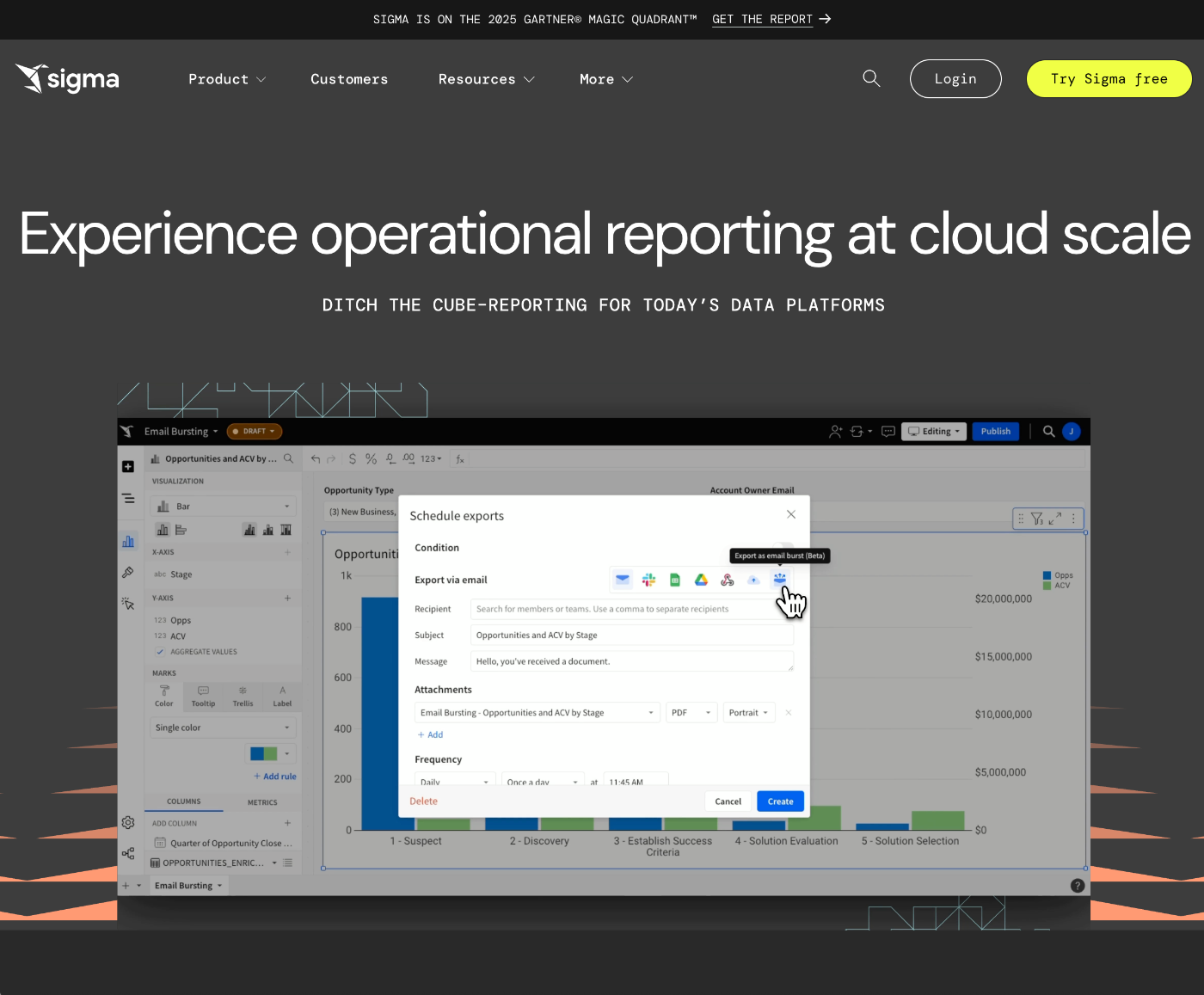Open the comments speech bubble icon
Screen dimensions: 1204x995
(x=888, y=432)
